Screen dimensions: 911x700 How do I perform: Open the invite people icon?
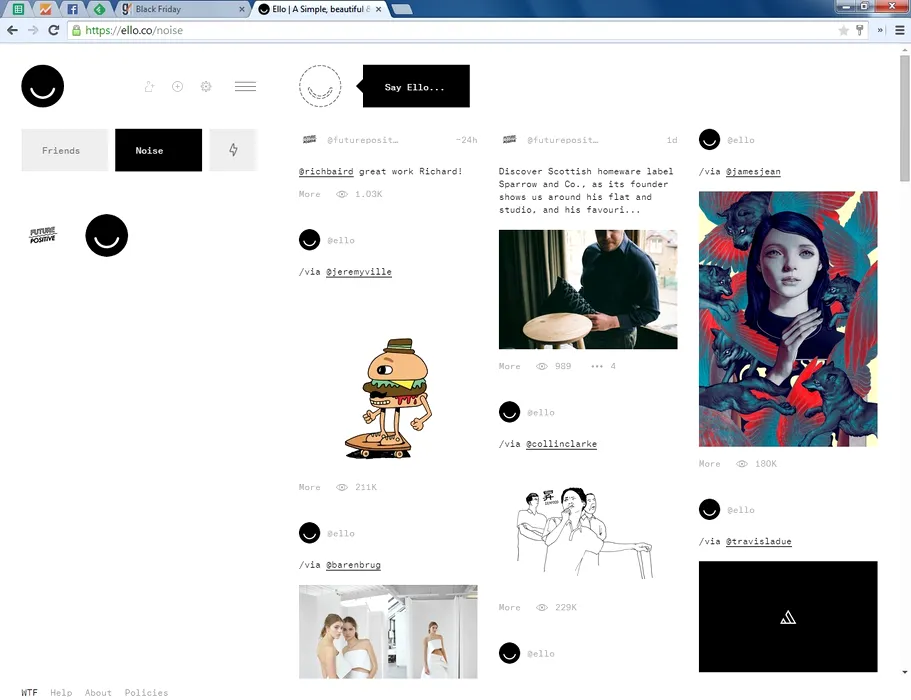[149, 87]
